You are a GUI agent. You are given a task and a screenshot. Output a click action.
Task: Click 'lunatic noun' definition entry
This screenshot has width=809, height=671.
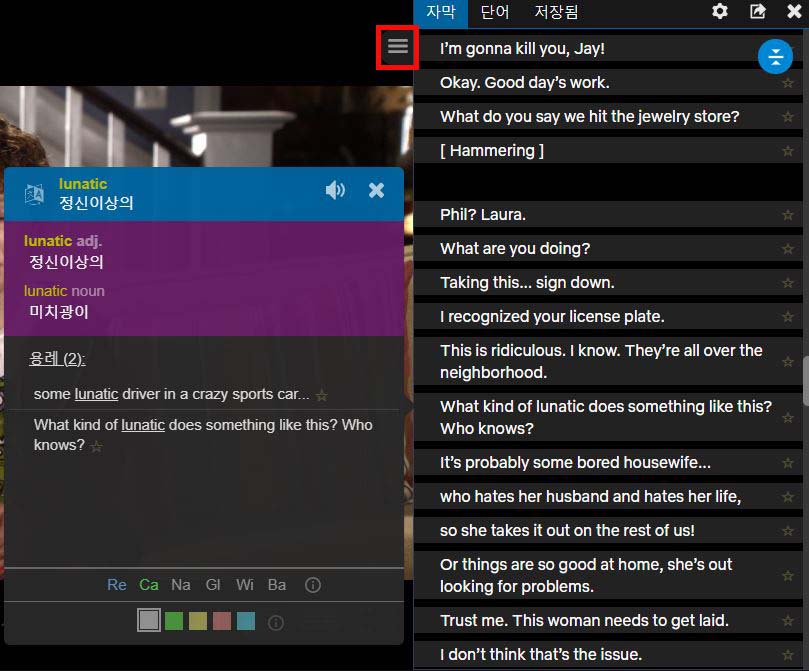(x=64, y=302)
